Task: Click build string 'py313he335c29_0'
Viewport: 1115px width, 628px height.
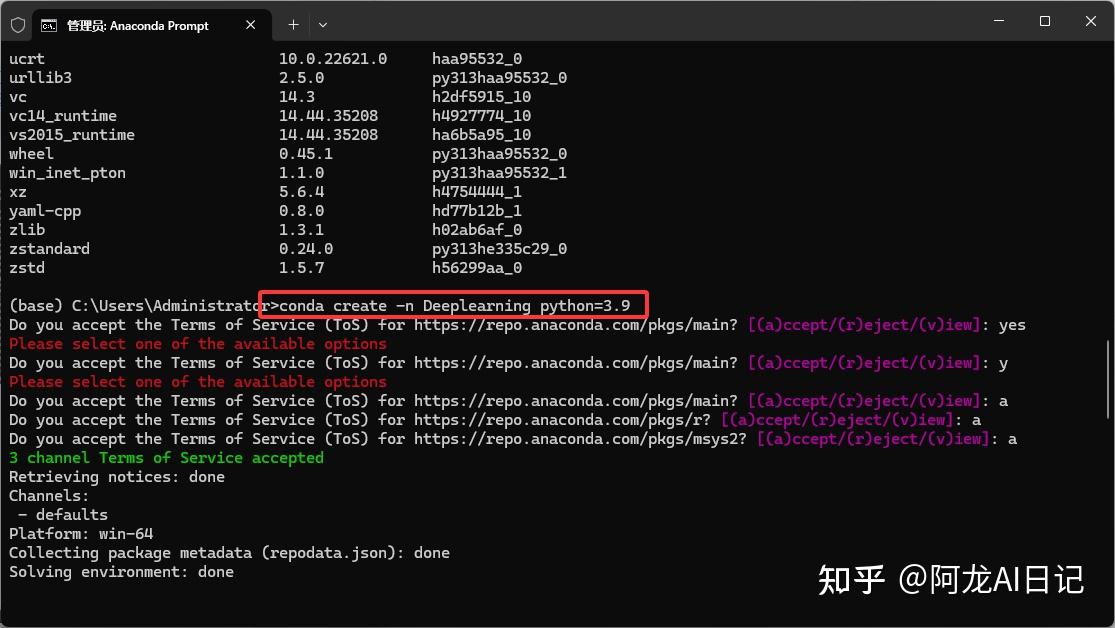Action: click(x=499, y=249)
